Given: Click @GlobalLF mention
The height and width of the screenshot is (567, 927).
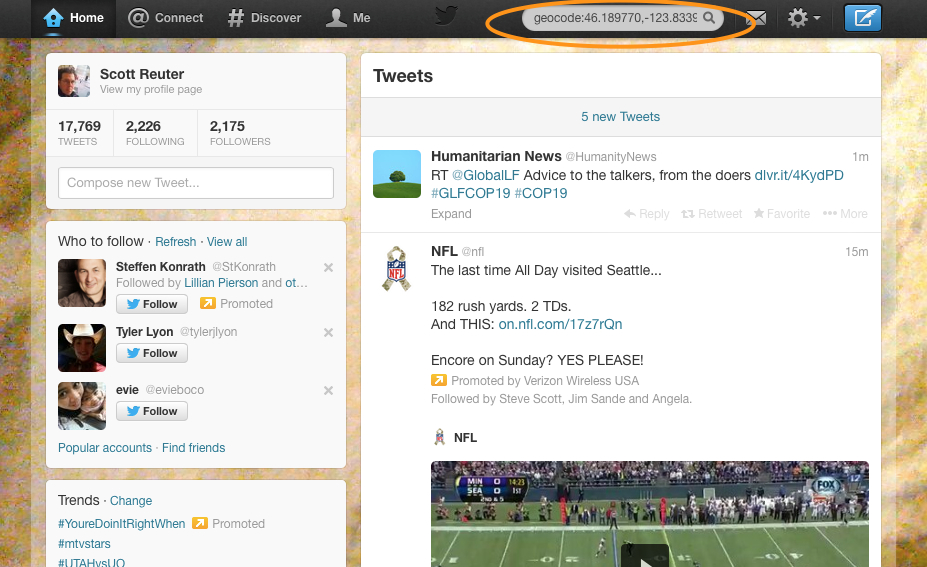Looking at the screenshot, I should click(x=485, y=175).
